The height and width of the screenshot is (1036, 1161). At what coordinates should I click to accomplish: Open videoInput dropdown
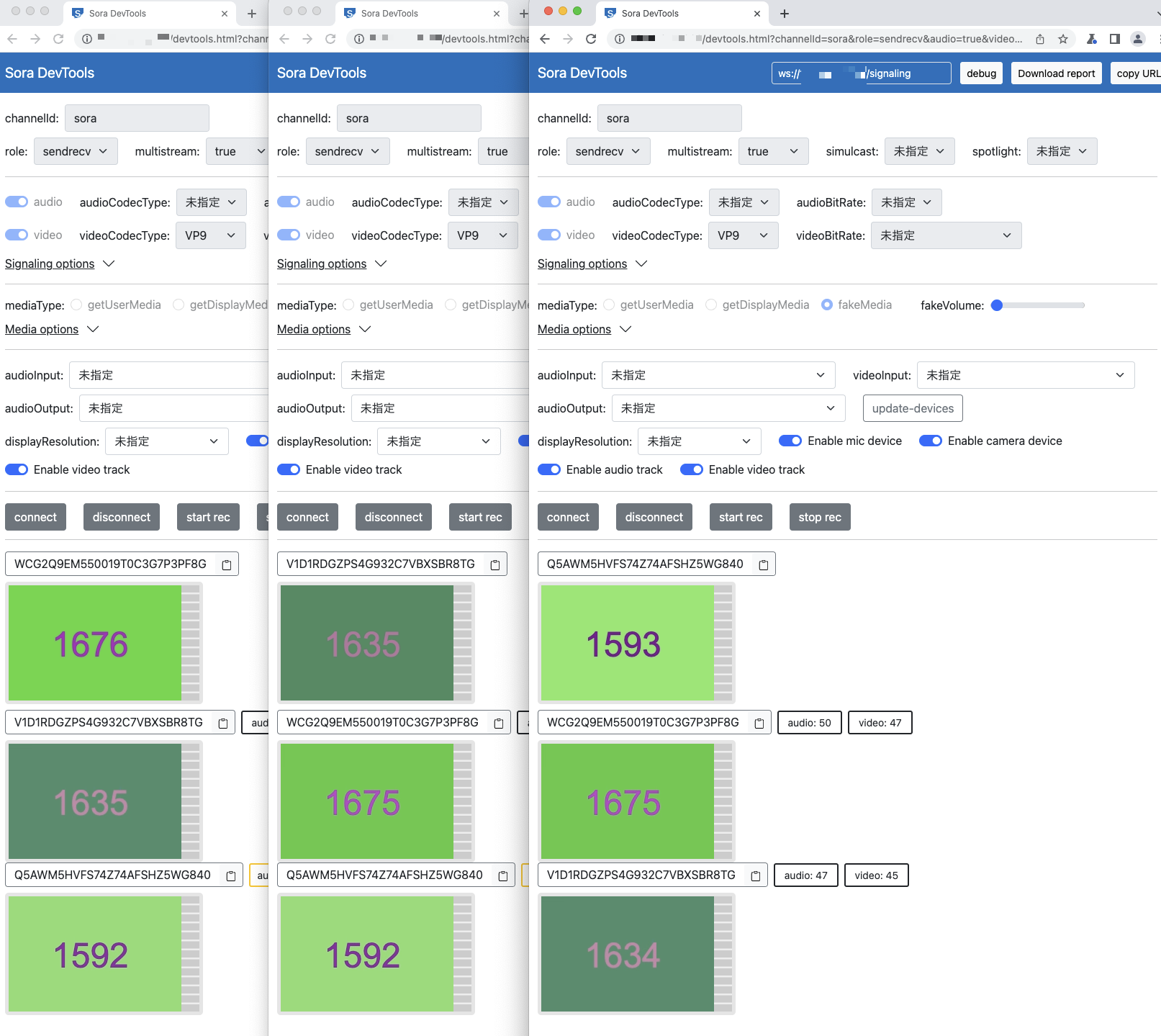click(x=1026, y=375)
